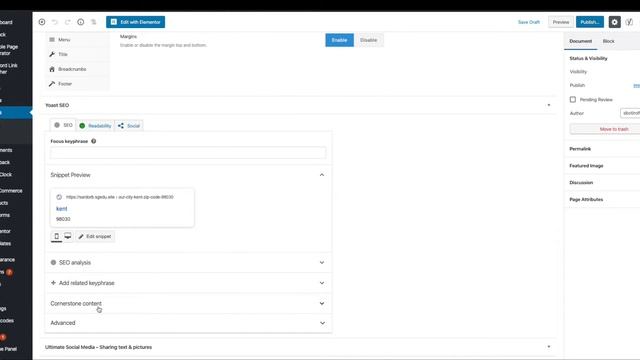Click the Edit snippet button
Screen dimensions: 640x360
[95, 236]
